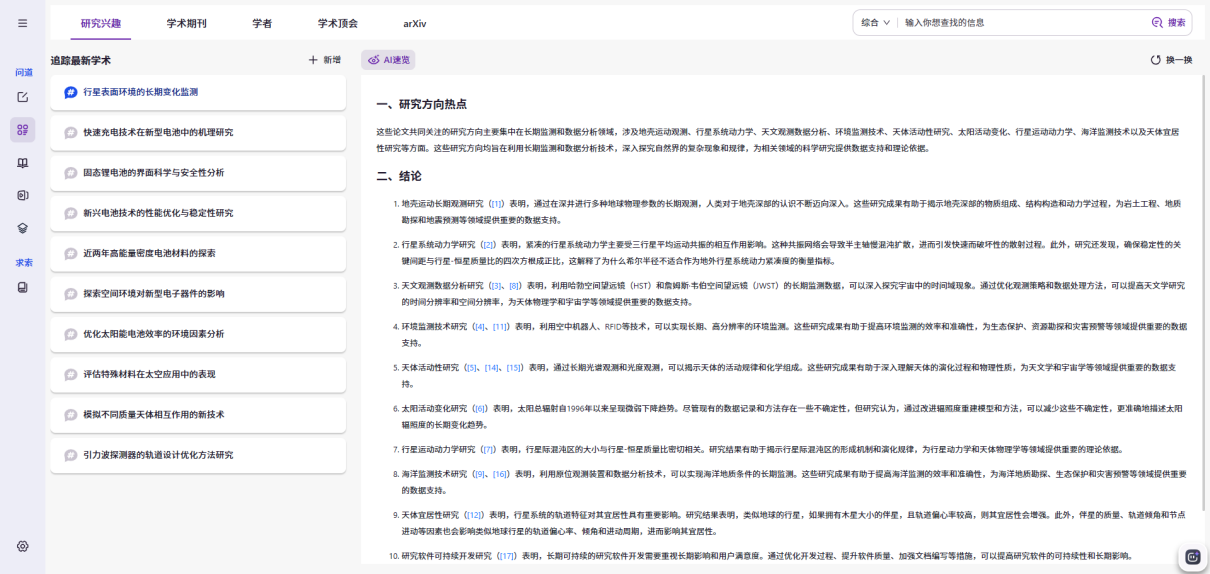Click the magnifier search icon button
Viewport: 1210px width, 574px height.
[x=1168, y=22]
